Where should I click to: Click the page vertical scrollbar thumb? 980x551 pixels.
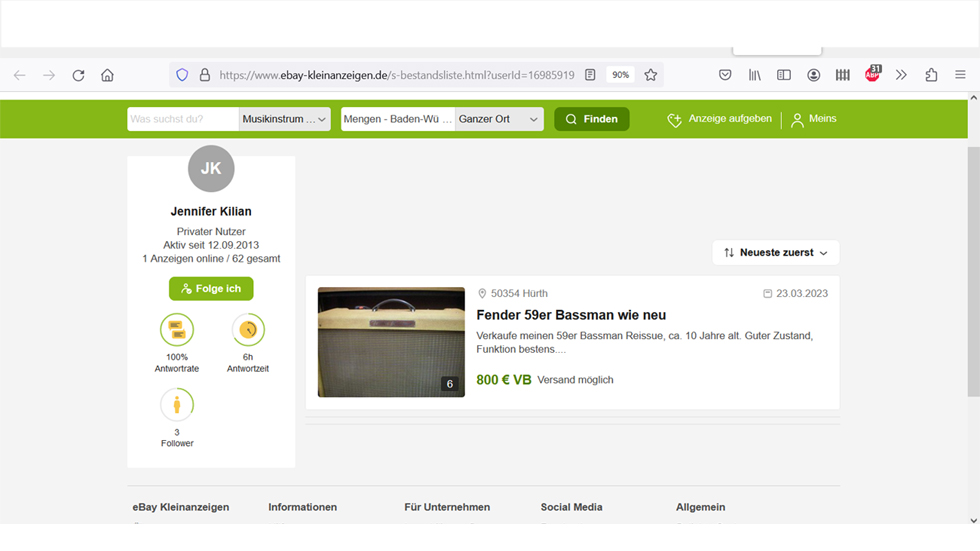(x=974, y=272)
